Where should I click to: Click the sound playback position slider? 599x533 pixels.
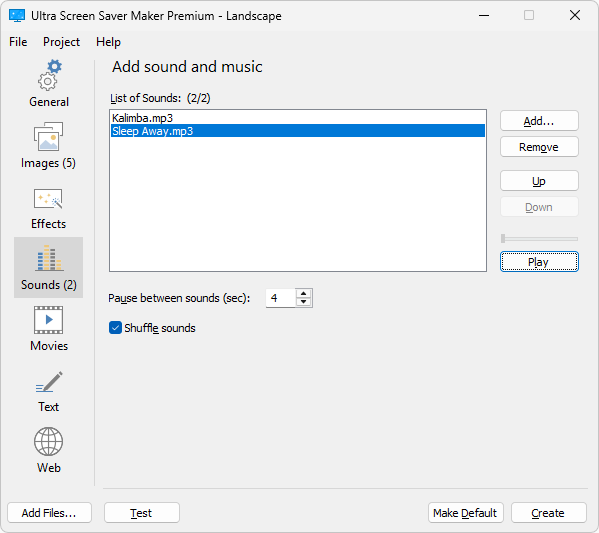[539, 239]
